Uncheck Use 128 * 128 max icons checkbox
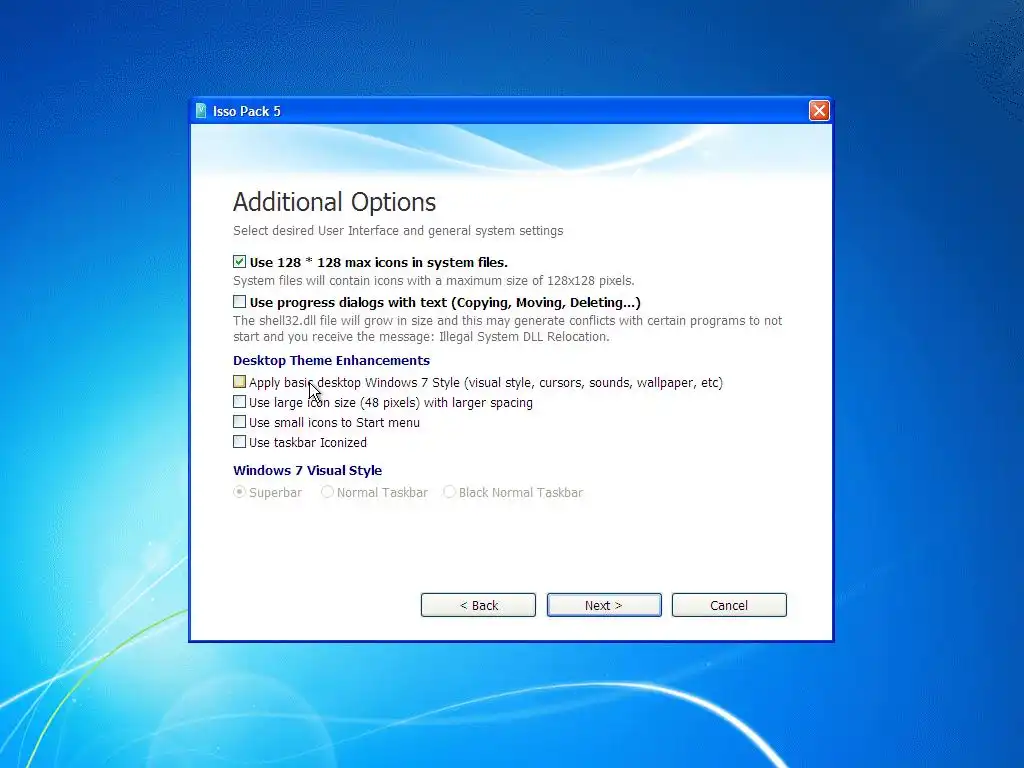Screen dimensions: 1024x768 click(x=240, y=262)
